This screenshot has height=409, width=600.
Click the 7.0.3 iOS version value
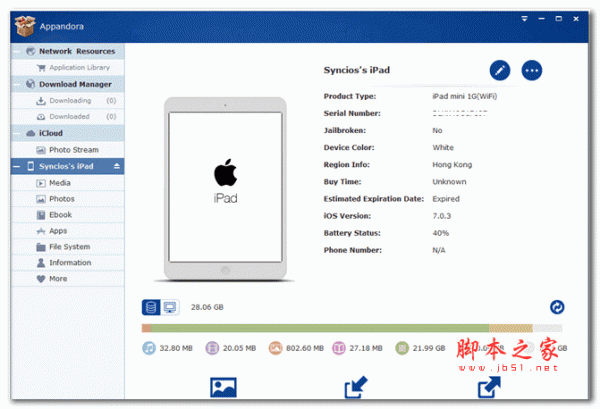point(442,216)
